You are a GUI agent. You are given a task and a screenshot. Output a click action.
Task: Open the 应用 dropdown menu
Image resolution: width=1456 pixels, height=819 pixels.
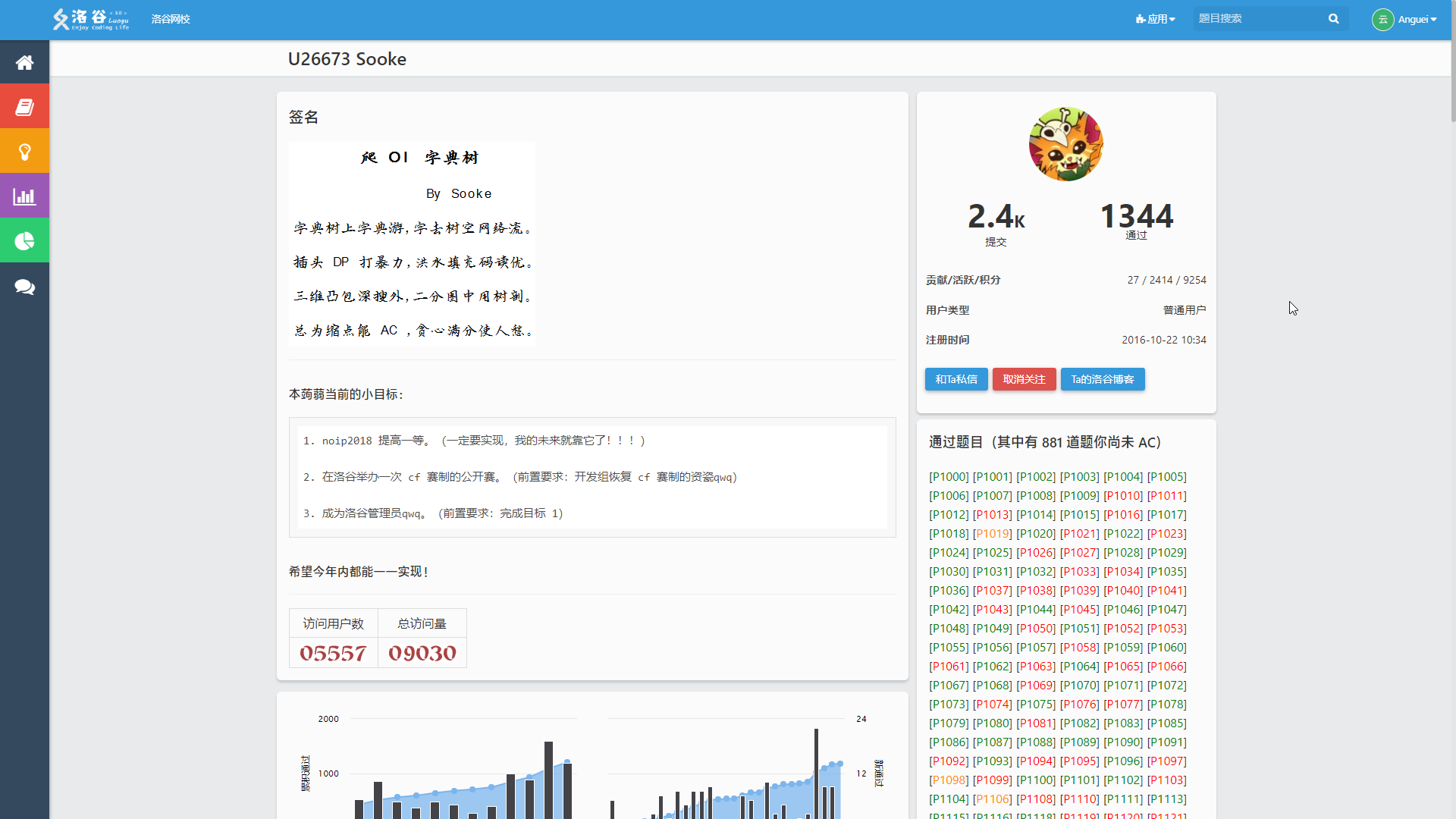point(1155,19)
